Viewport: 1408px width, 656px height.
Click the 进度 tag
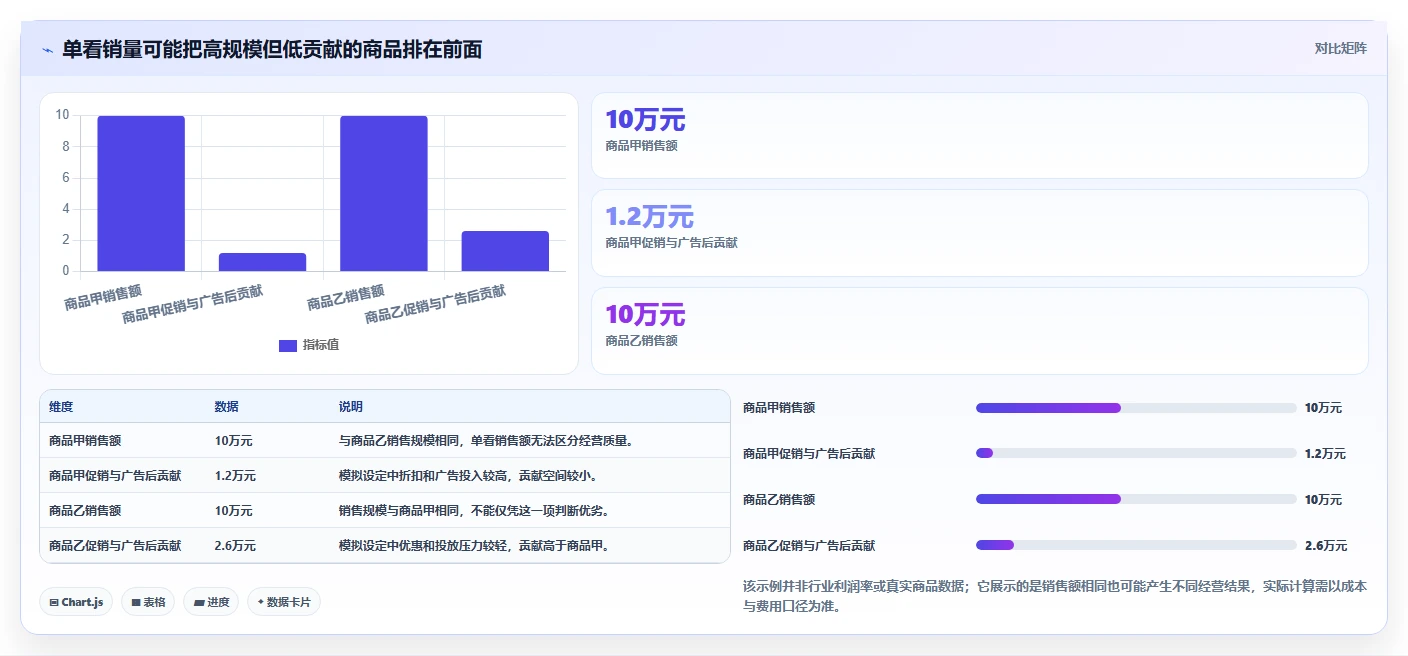[211, 602]
